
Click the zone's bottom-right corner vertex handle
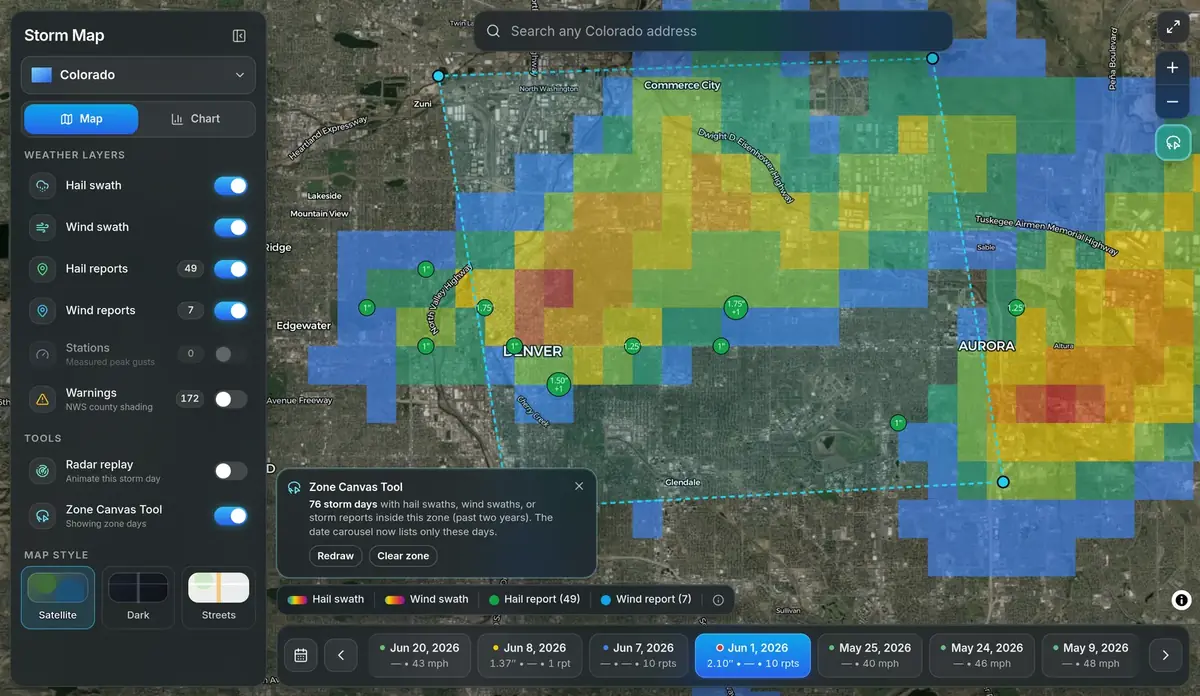tap(1003, 482)
